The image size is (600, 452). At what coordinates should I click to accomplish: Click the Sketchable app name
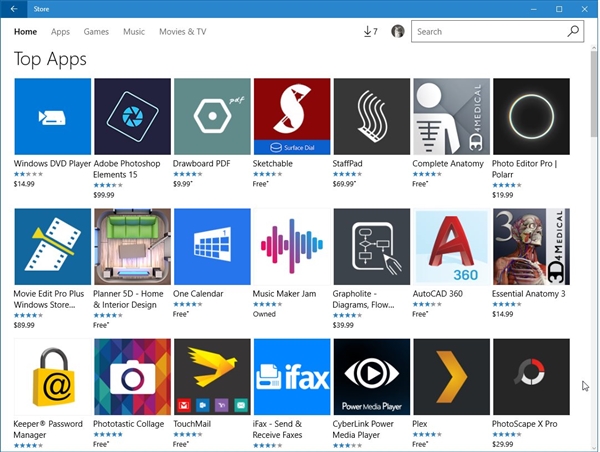pos(273,164)
